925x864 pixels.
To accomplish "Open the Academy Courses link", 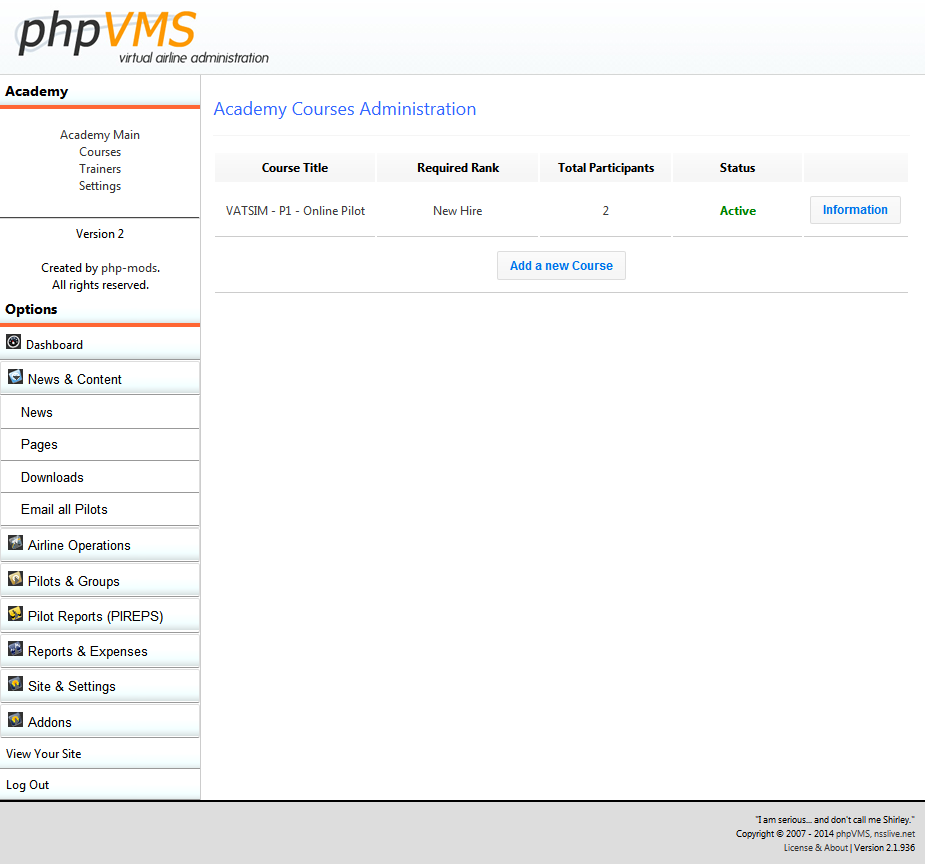I will tap(100, 152).
